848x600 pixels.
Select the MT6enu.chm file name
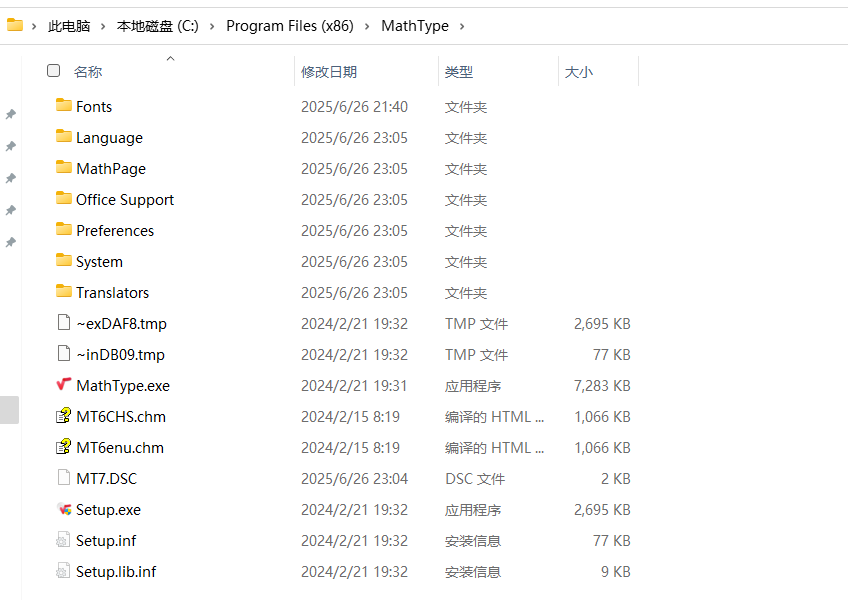click(120, 447)
